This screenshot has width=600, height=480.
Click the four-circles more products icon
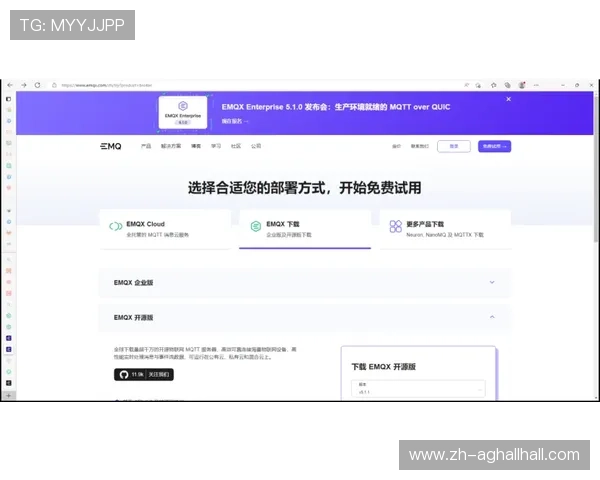[x=396, y=226]
